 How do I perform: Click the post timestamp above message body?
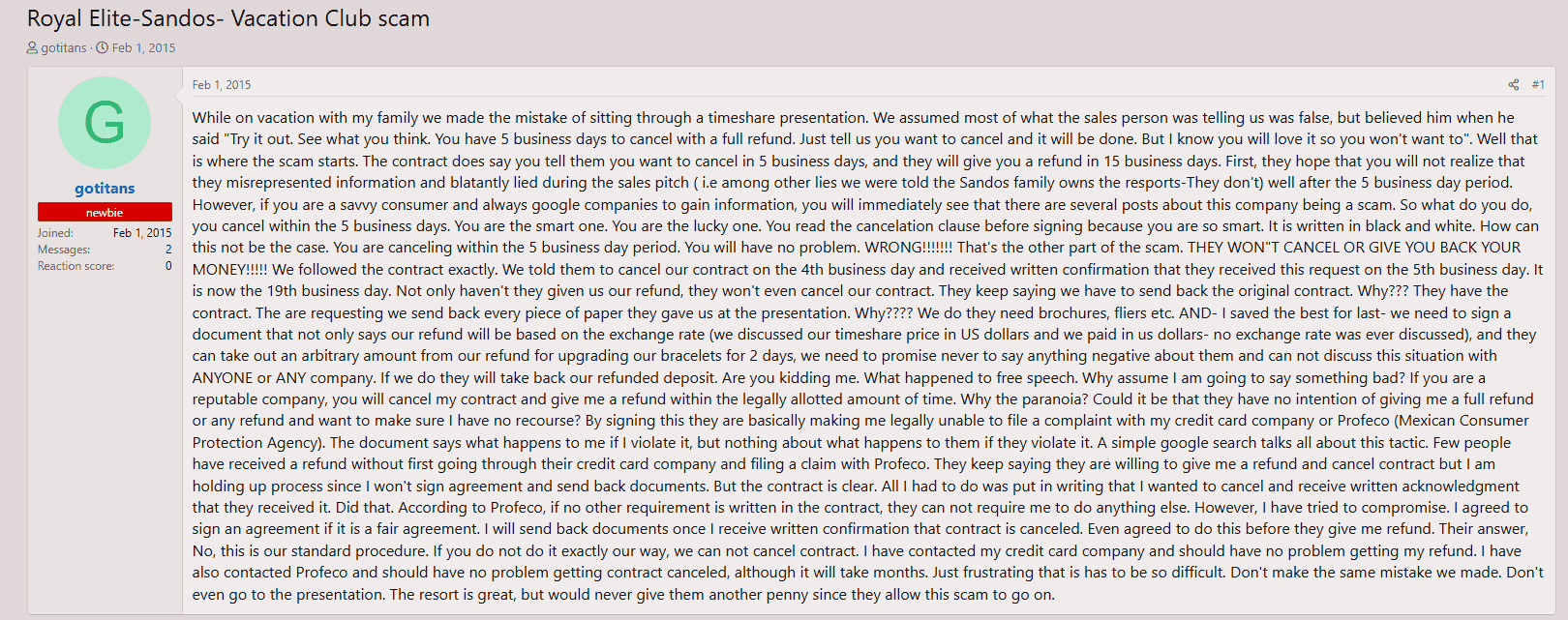pyautogui.click(x=222, y=85)
